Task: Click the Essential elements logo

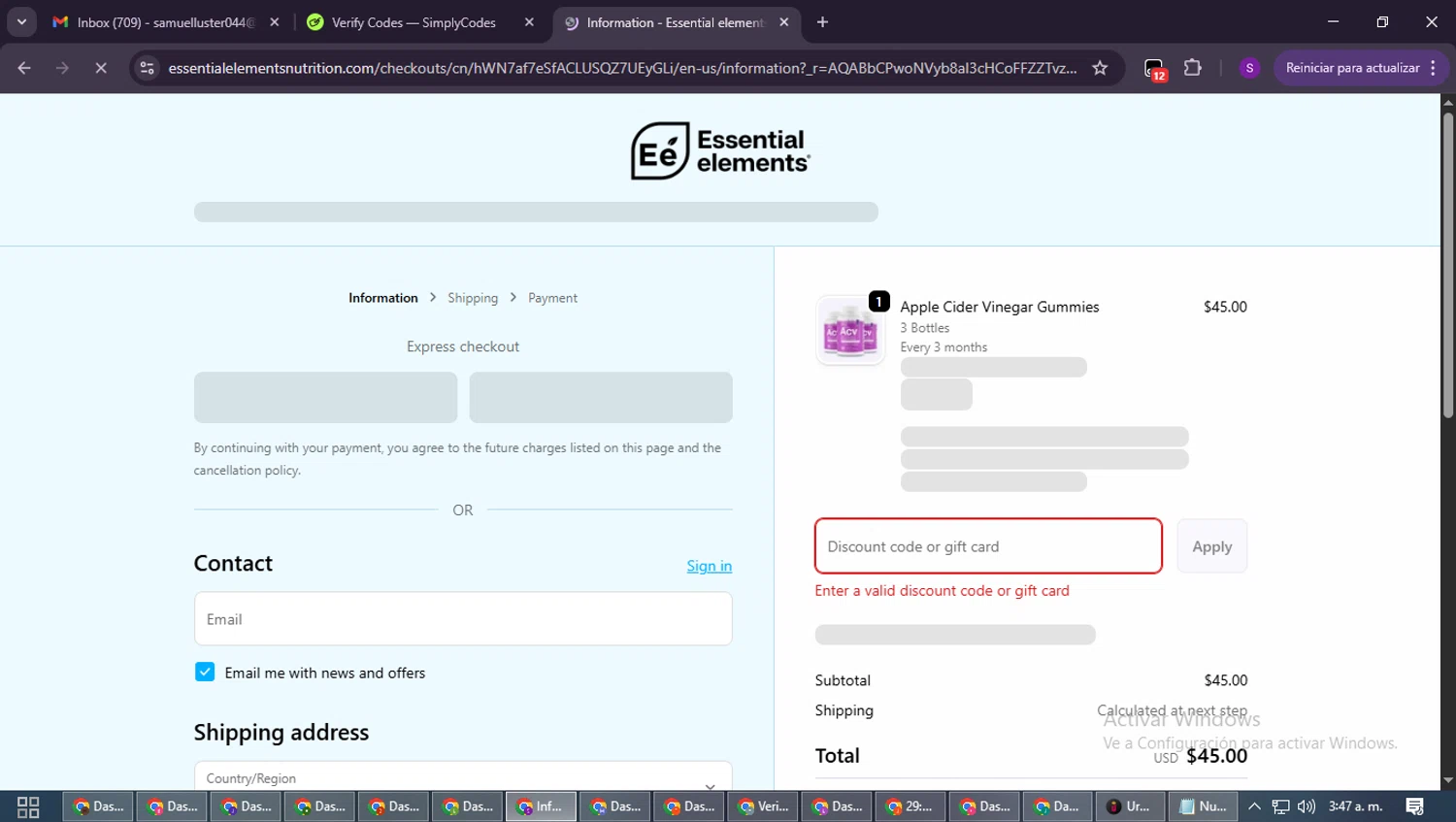Action: [720, 150]
